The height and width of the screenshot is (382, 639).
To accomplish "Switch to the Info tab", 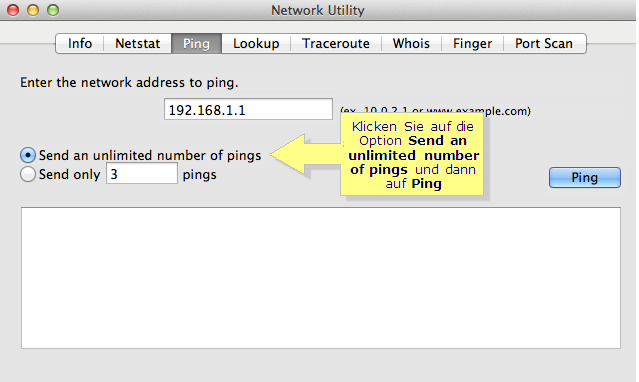I will [x=80, y=44].
